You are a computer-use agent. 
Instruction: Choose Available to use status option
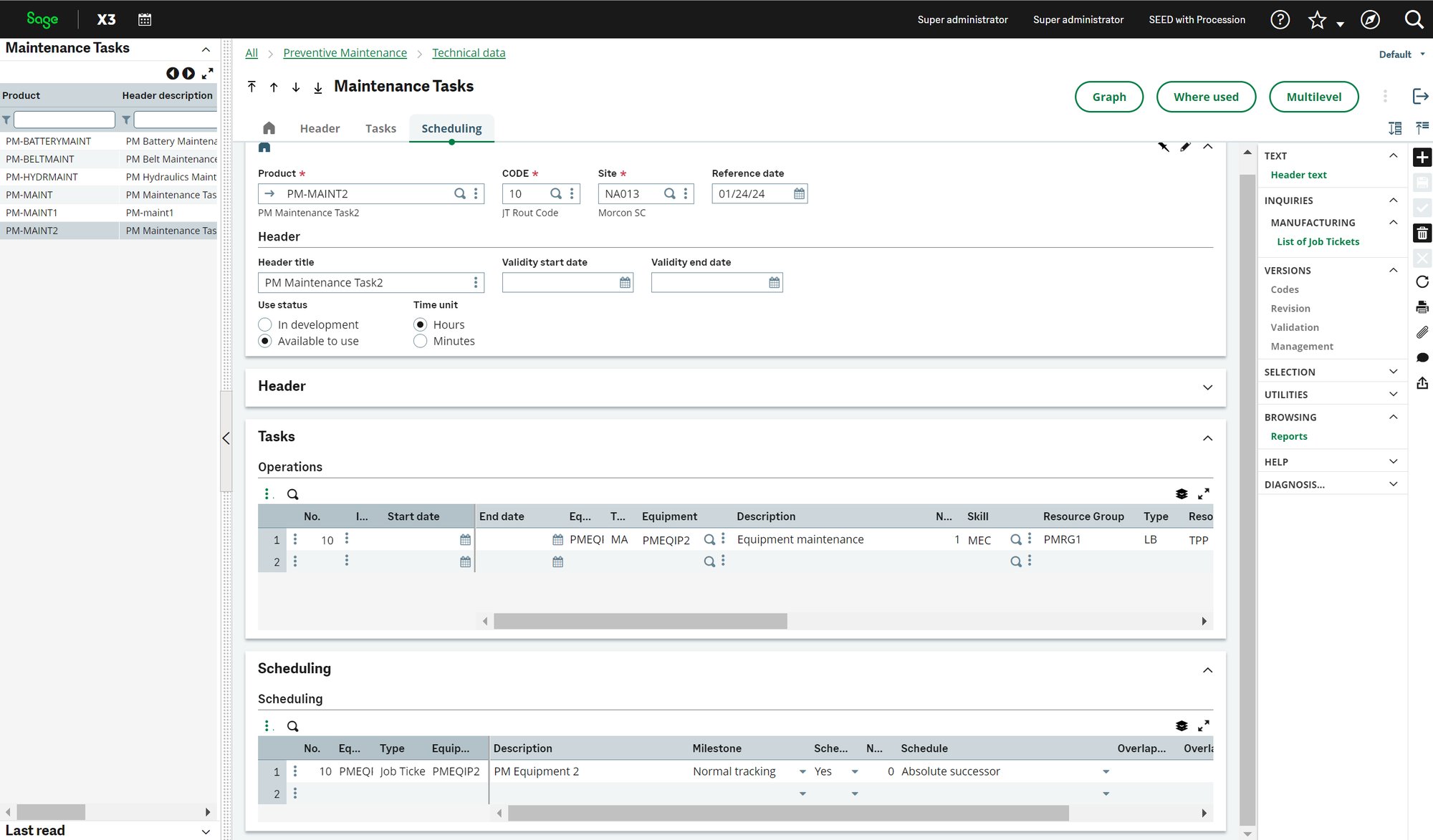click(x=265, y=341)
